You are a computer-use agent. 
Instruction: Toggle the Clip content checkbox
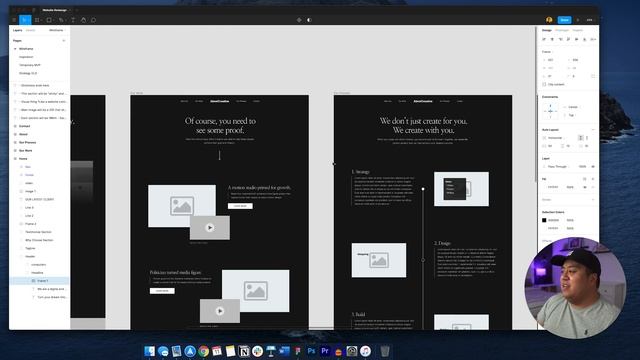544,84
